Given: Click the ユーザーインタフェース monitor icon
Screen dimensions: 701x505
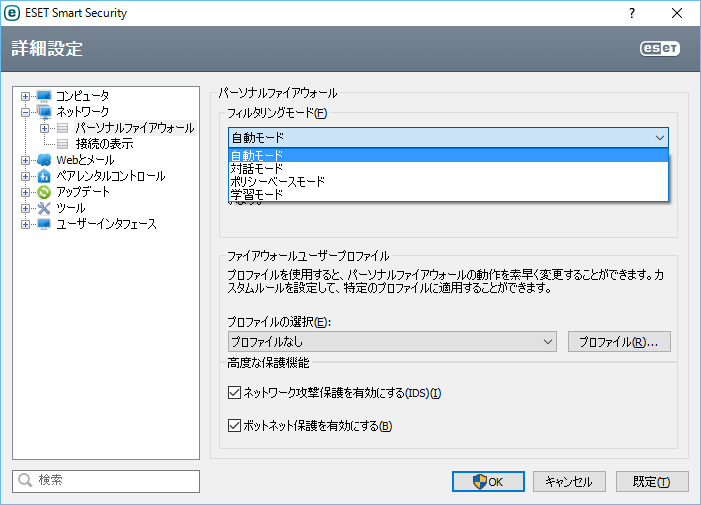Looking at the screenshot, I should (x=44, y=224).
